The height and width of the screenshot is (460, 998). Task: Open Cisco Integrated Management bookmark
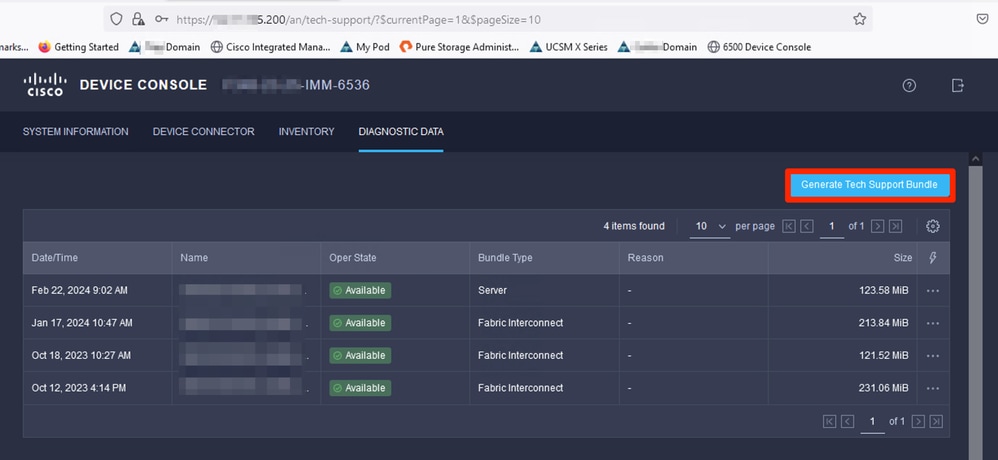pyautogui.click(x=271, y=47)
